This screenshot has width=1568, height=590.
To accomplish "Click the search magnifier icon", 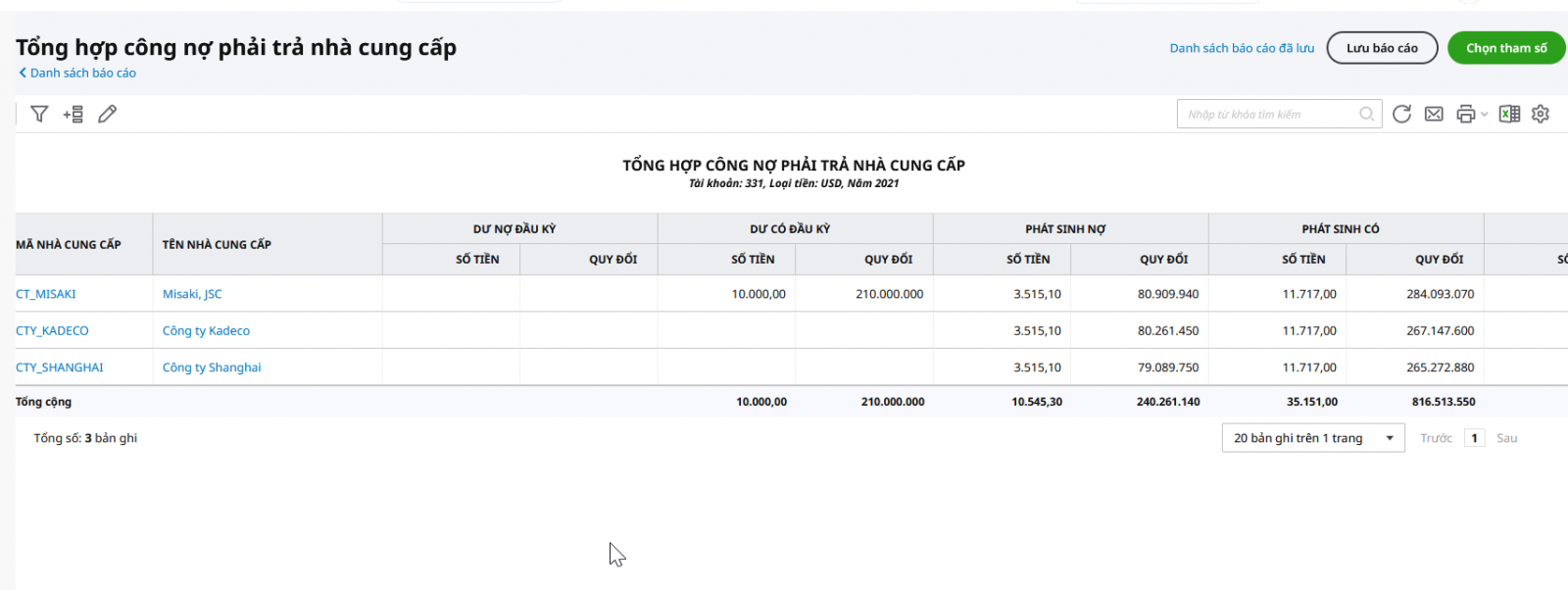I will point(1366,115).
